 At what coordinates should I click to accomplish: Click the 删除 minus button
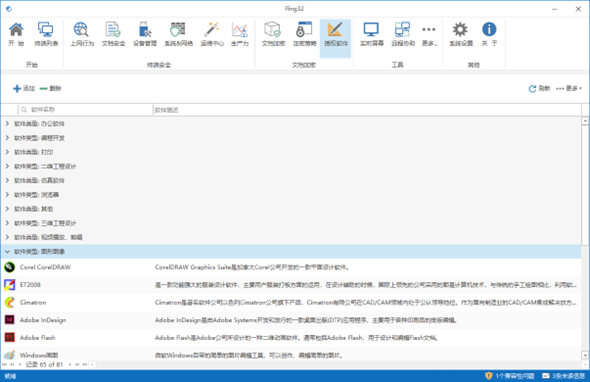[x=50, y=88]
